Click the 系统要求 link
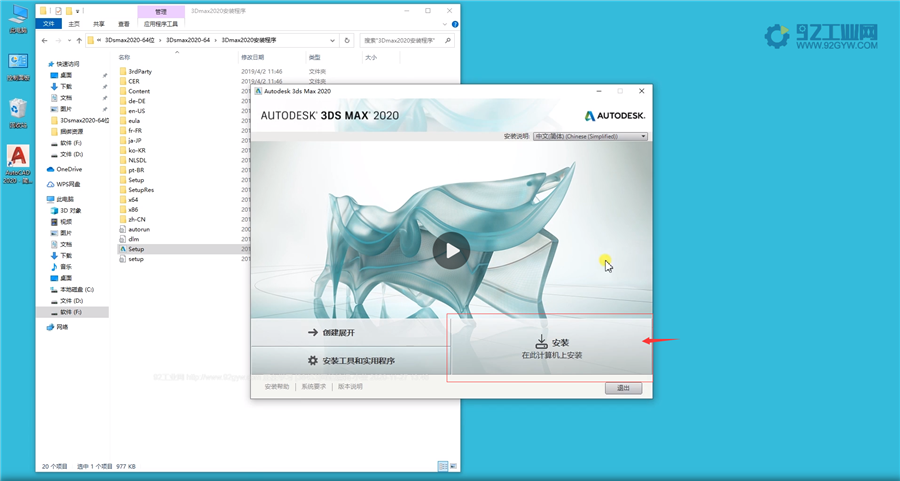900x481 pixels. point(313,387)
